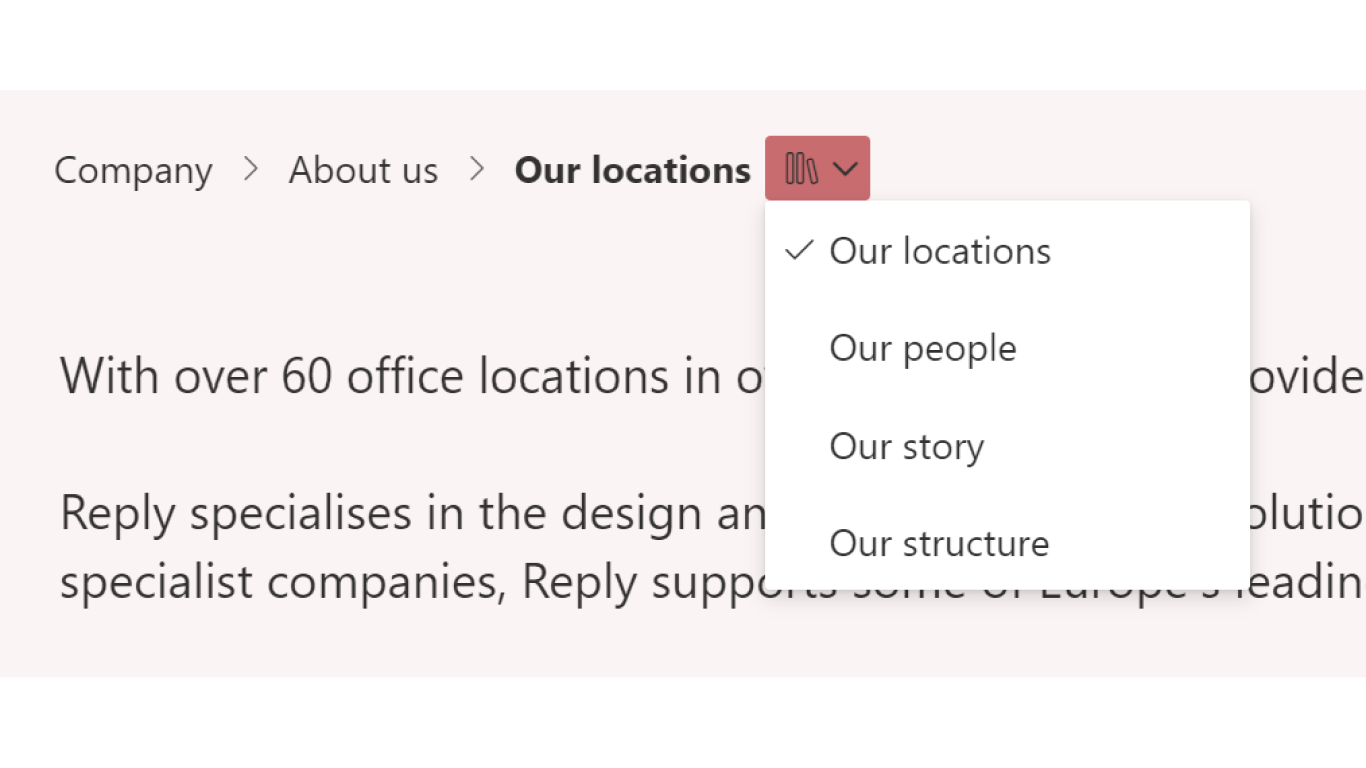Select Our structure in the dropdown list
This screenshot has width=1366, height=768.
tap(939, 544)
